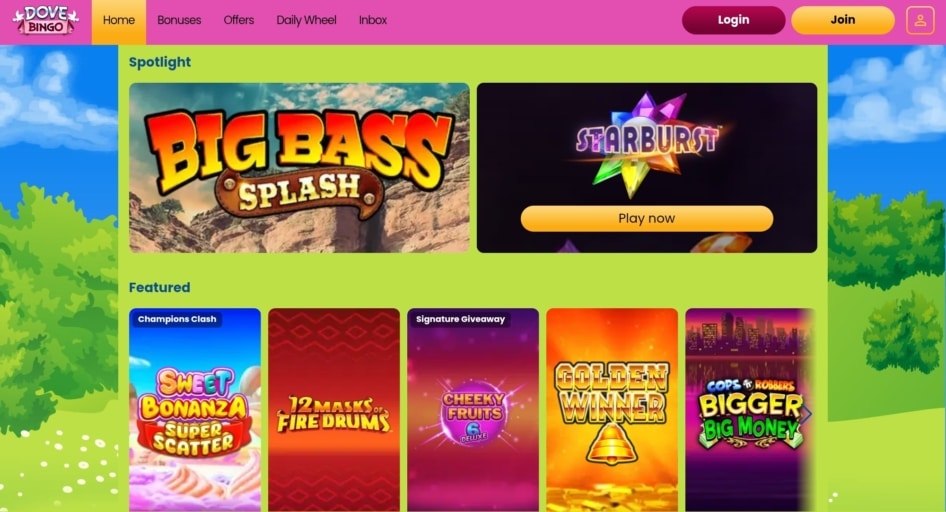The width and height of the screenshot is (946, 512).
Task: Click the Signature Giveaway badge
Action: [460, 319]
